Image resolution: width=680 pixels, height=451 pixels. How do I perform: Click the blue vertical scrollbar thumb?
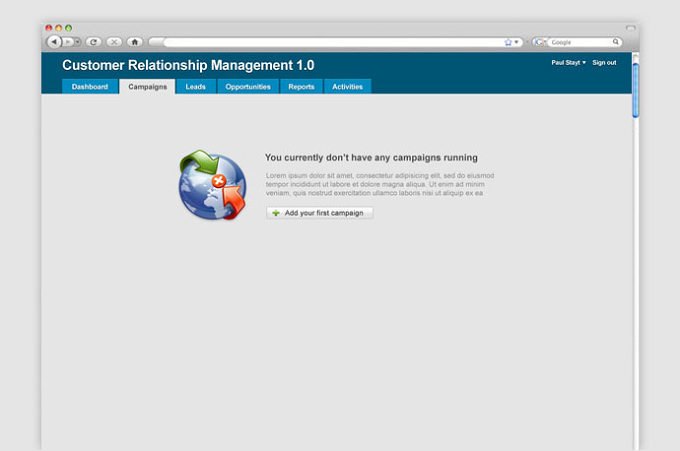click(635, 90)
